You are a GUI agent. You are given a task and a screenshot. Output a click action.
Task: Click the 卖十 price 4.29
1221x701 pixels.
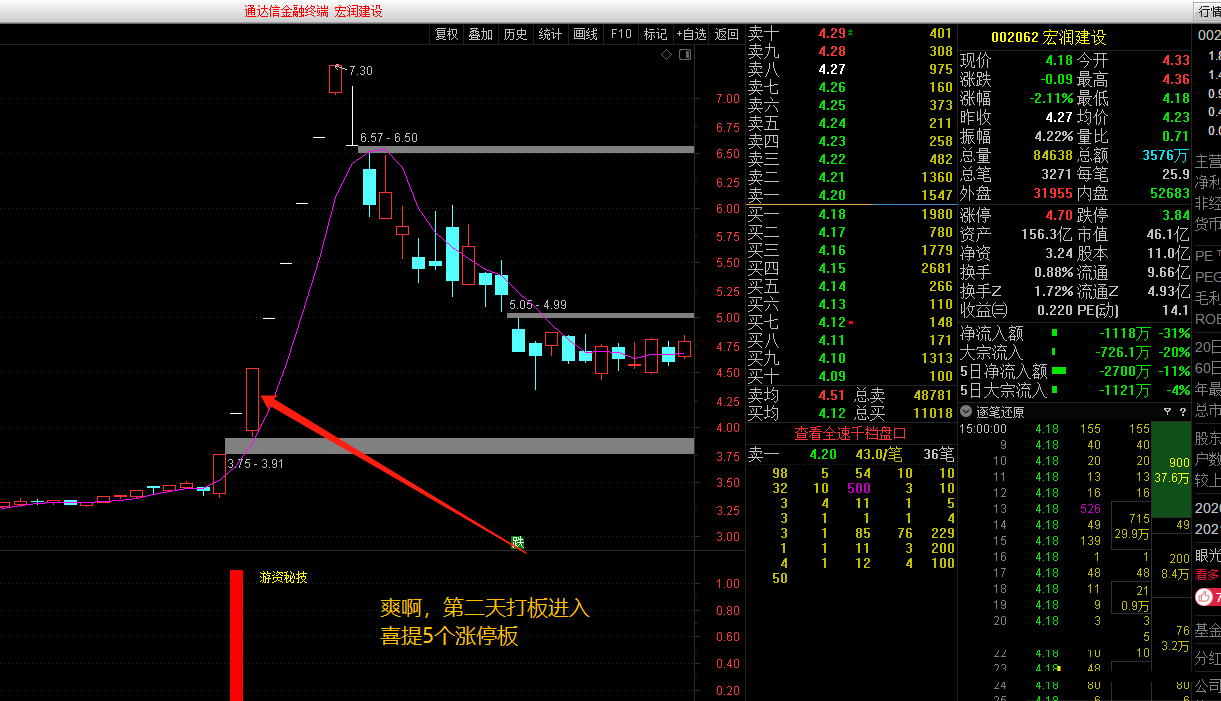point(832,33)
